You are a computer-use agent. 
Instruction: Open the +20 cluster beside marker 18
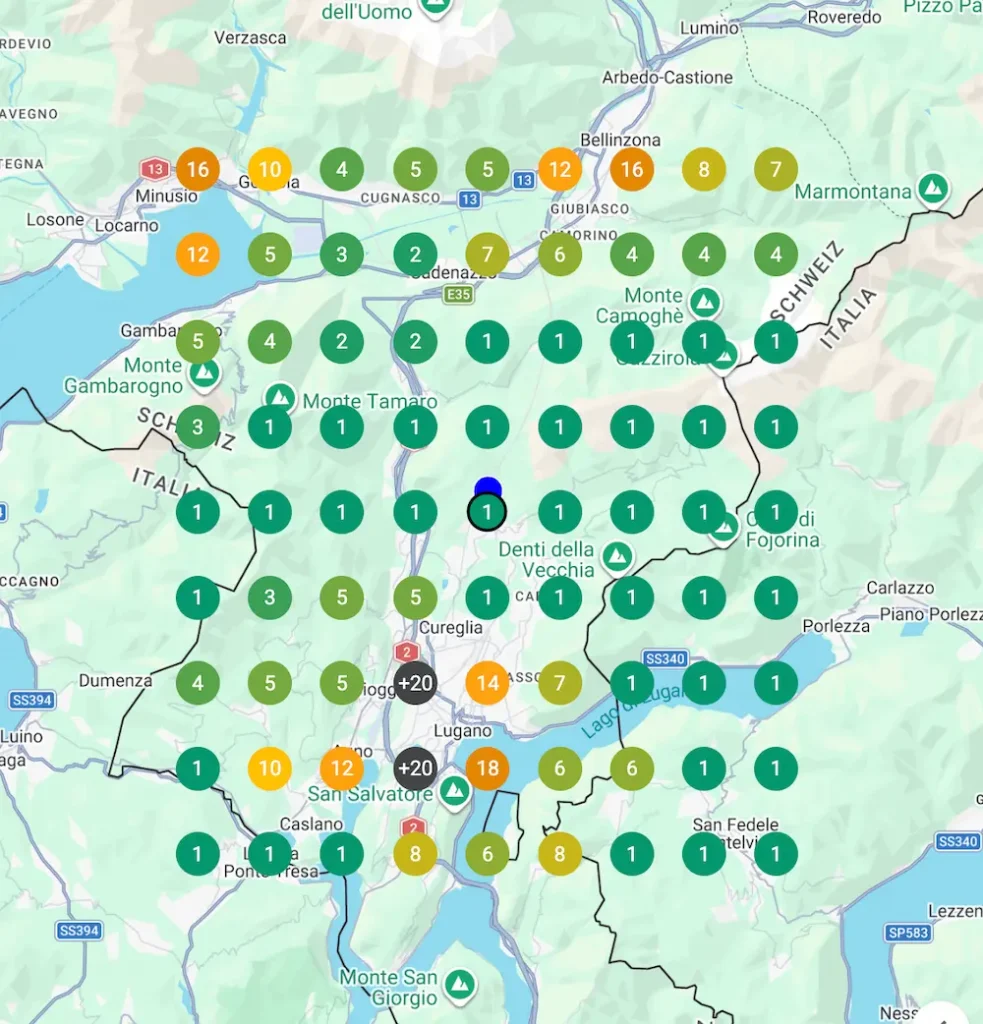pyautogui.click(x=415, y=768)
